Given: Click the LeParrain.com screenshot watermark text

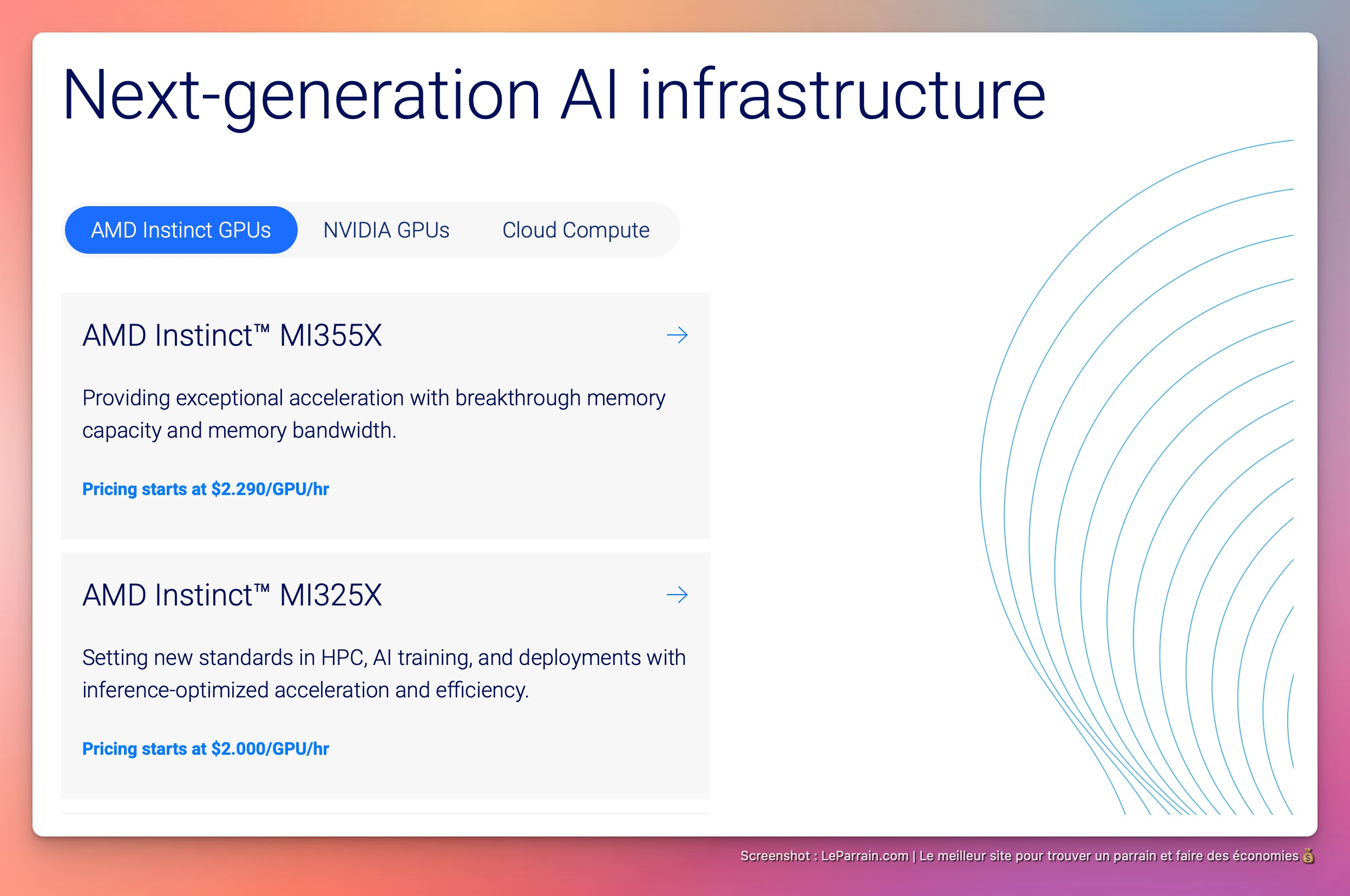Looking at the screenshot, I should coord(1019,856).
